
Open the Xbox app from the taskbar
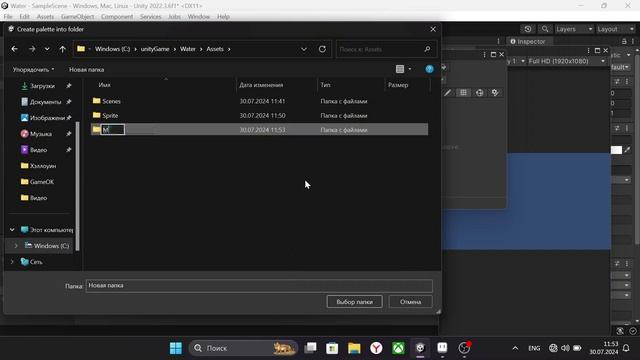398,348
